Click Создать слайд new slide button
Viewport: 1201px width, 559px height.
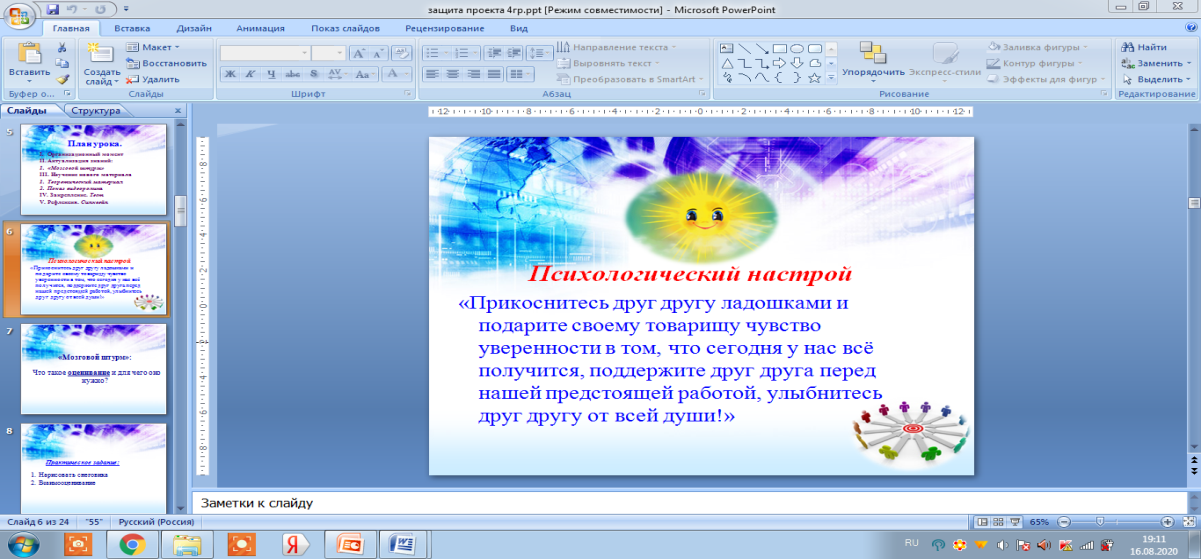click(101, 62)
